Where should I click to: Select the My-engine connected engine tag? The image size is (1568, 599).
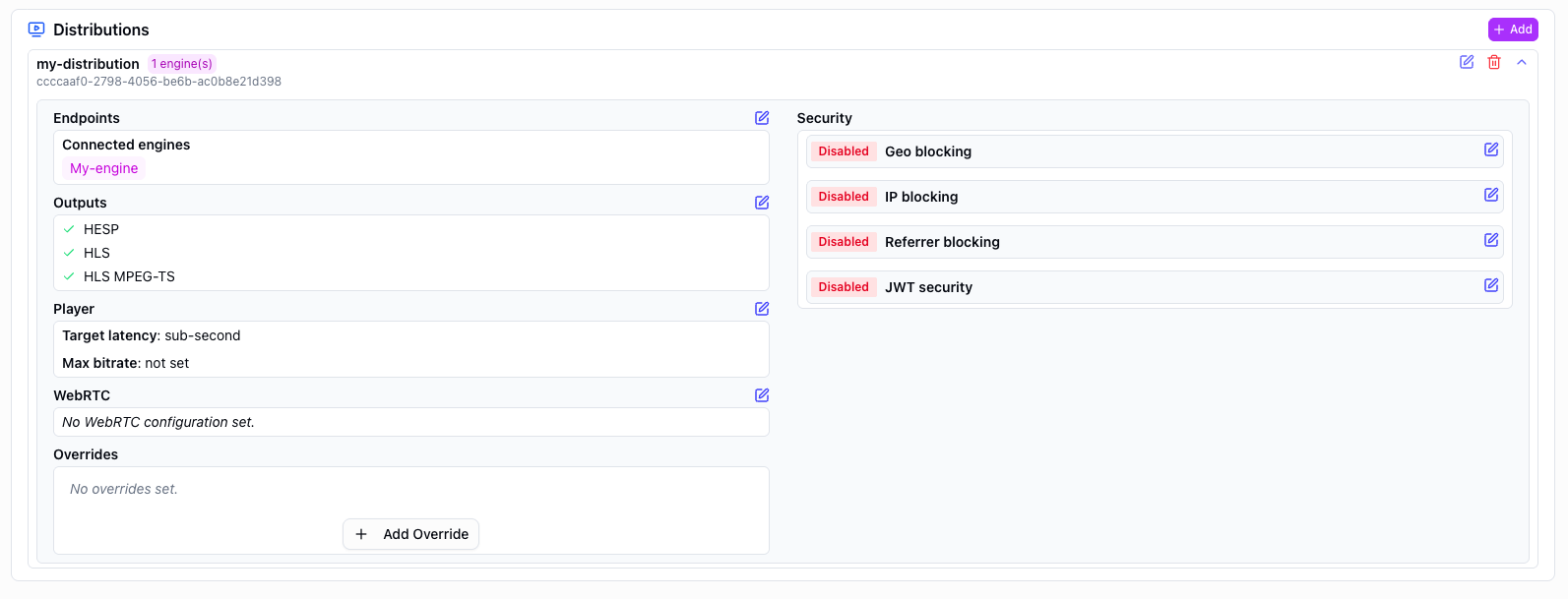click(x=104, y=168)
